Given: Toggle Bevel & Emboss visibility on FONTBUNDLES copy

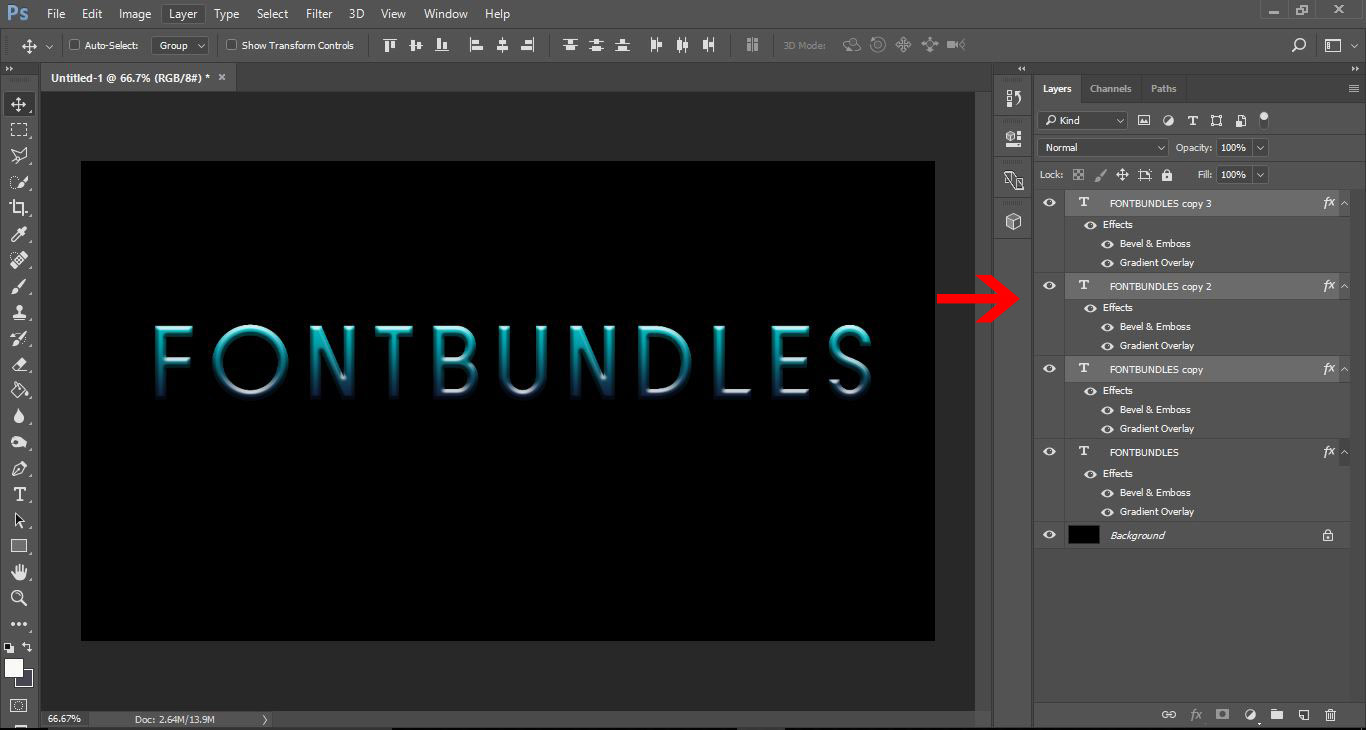Looking at the screenshot, I should pos(1107,409).
